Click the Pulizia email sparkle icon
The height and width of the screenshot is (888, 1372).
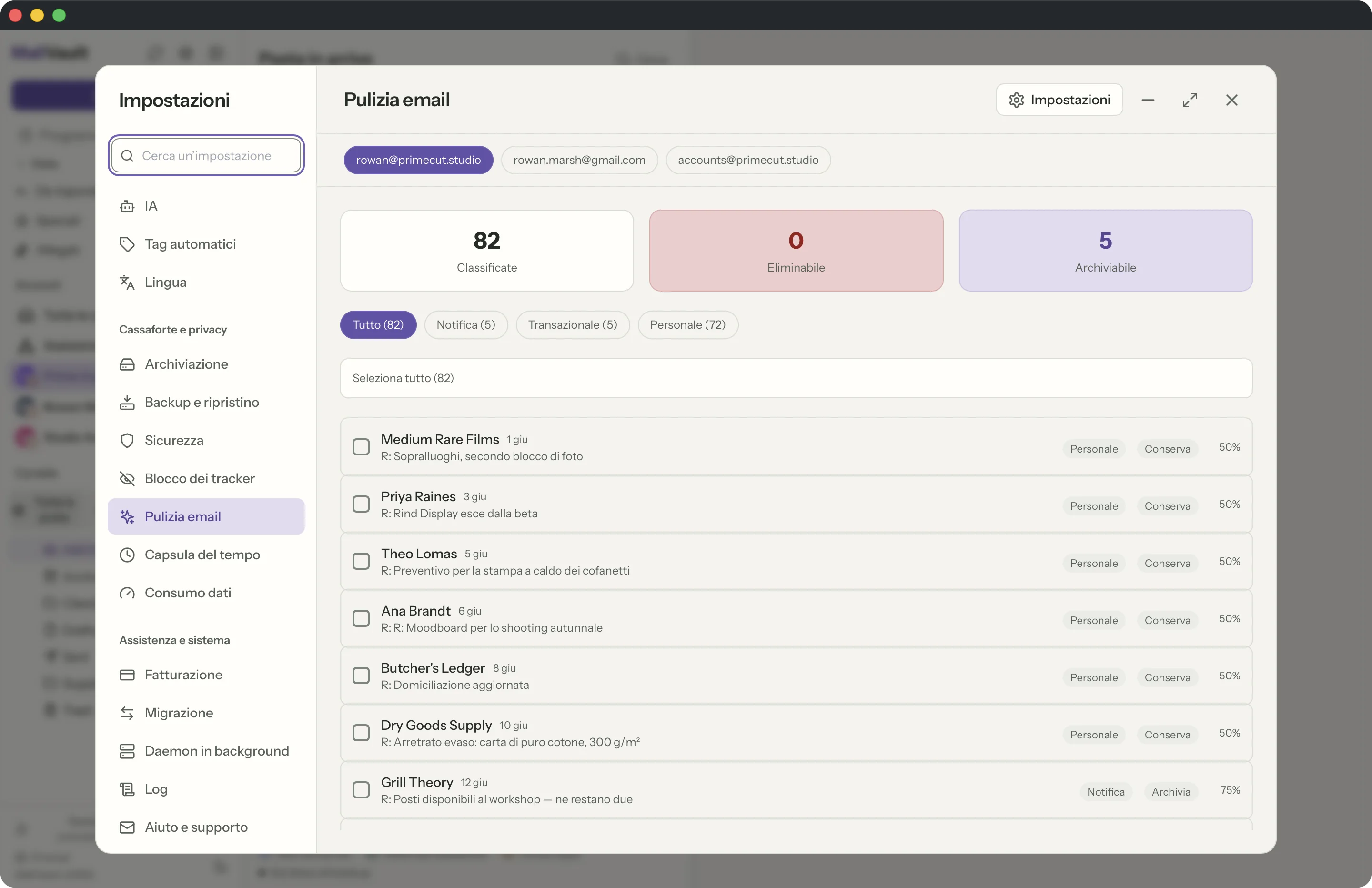(x=127, y=516)
